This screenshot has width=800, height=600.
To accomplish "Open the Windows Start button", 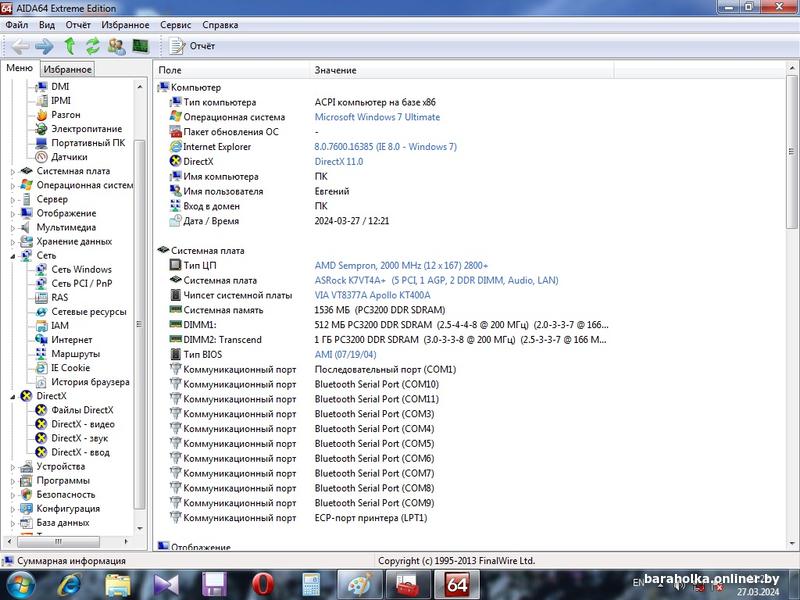I will (19, 585).
